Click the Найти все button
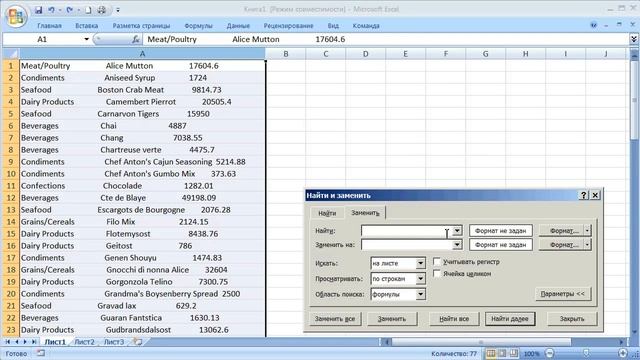The width and height of the screenshot is (640, 360). [454, 319]
